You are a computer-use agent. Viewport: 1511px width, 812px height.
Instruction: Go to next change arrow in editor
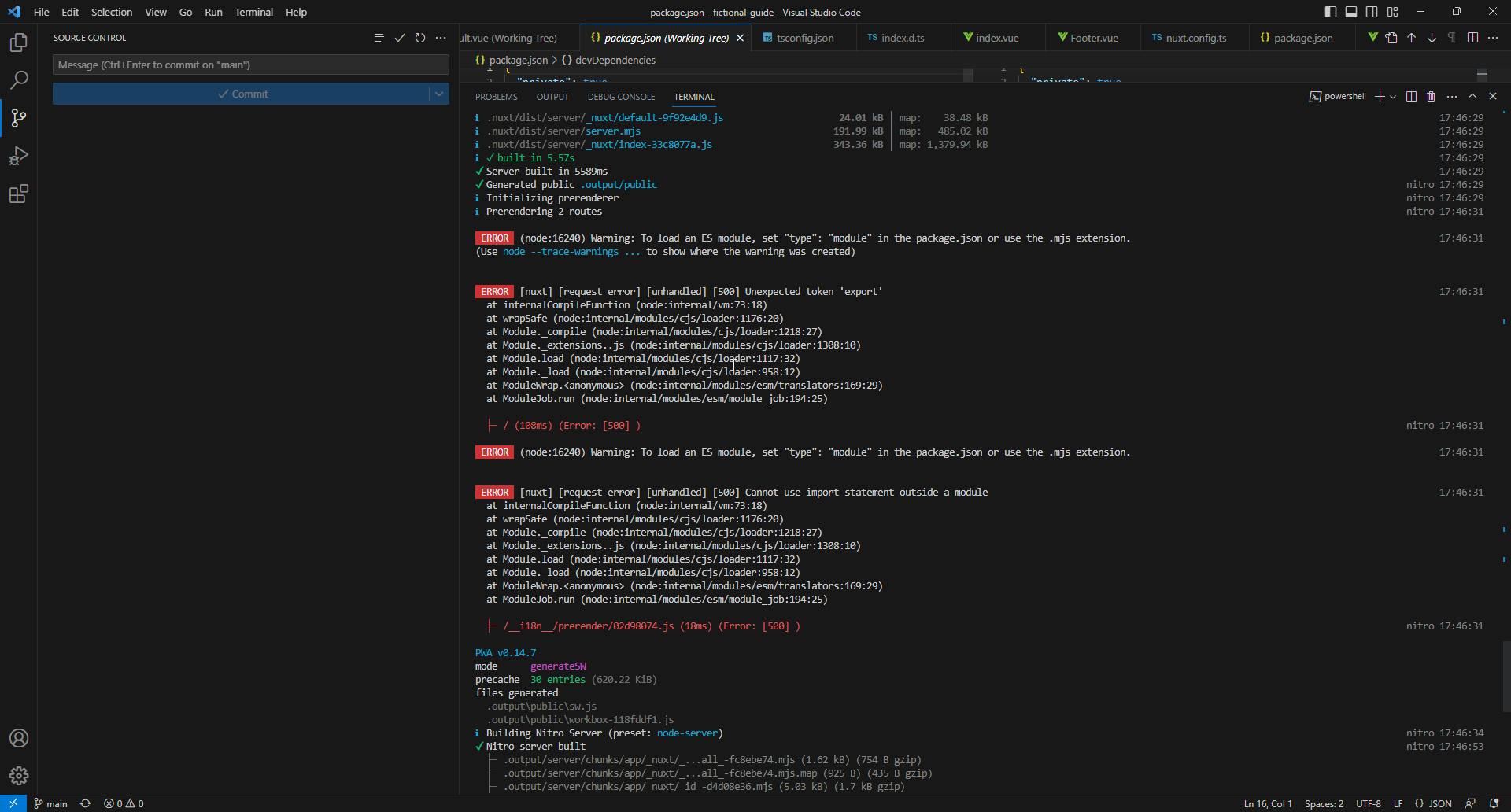pos(1432,38)
